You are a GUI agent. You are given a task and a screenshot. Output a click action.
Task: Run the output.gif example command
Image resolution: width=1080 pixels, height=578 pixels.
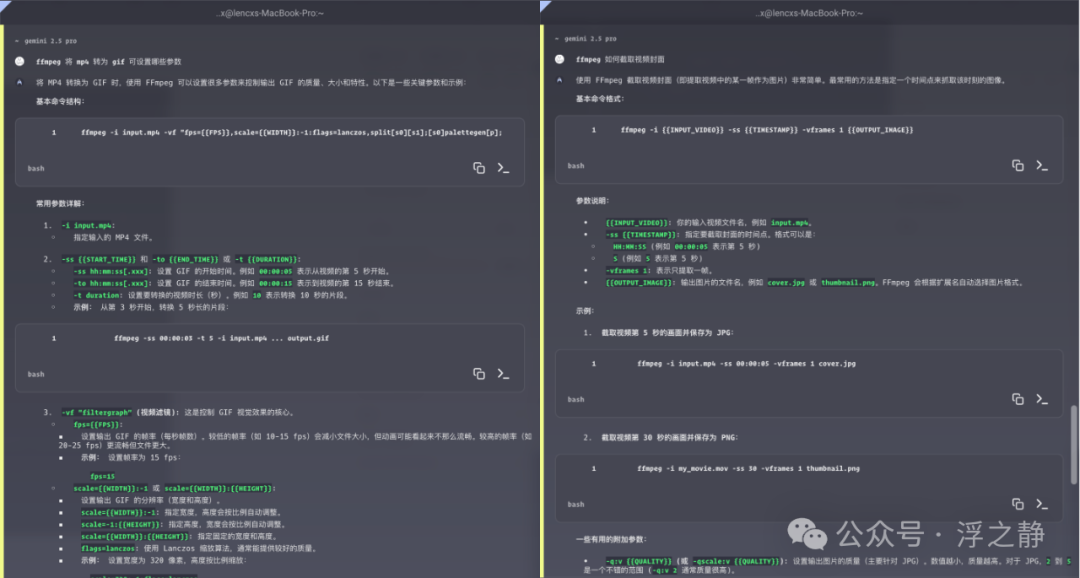503,373
